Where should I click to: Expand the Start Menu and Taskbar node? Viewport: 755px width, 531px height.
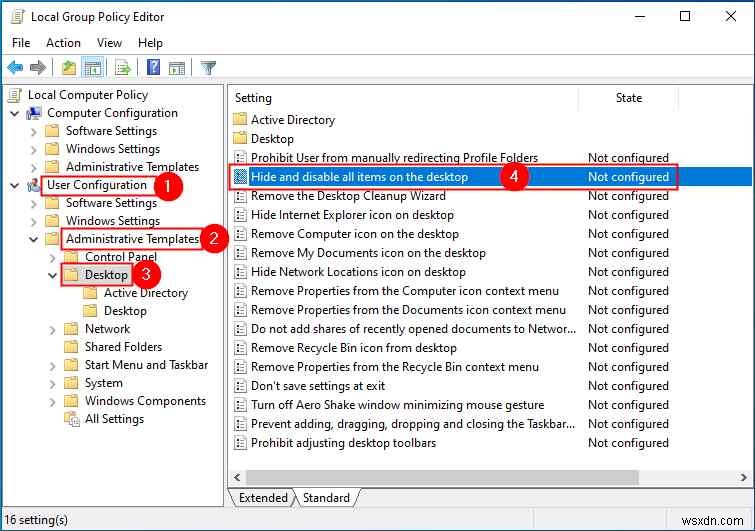(x=52, y=366)
